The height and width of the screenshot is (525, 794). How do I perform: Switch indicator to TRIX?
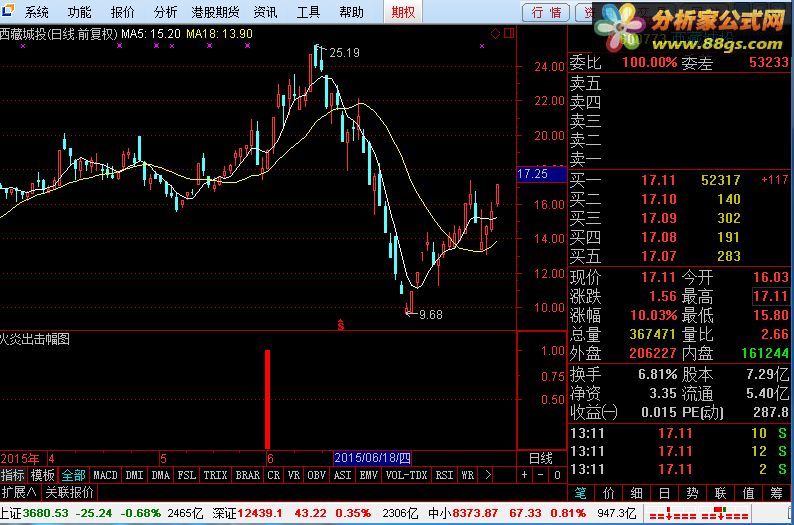tap(215, 475)
